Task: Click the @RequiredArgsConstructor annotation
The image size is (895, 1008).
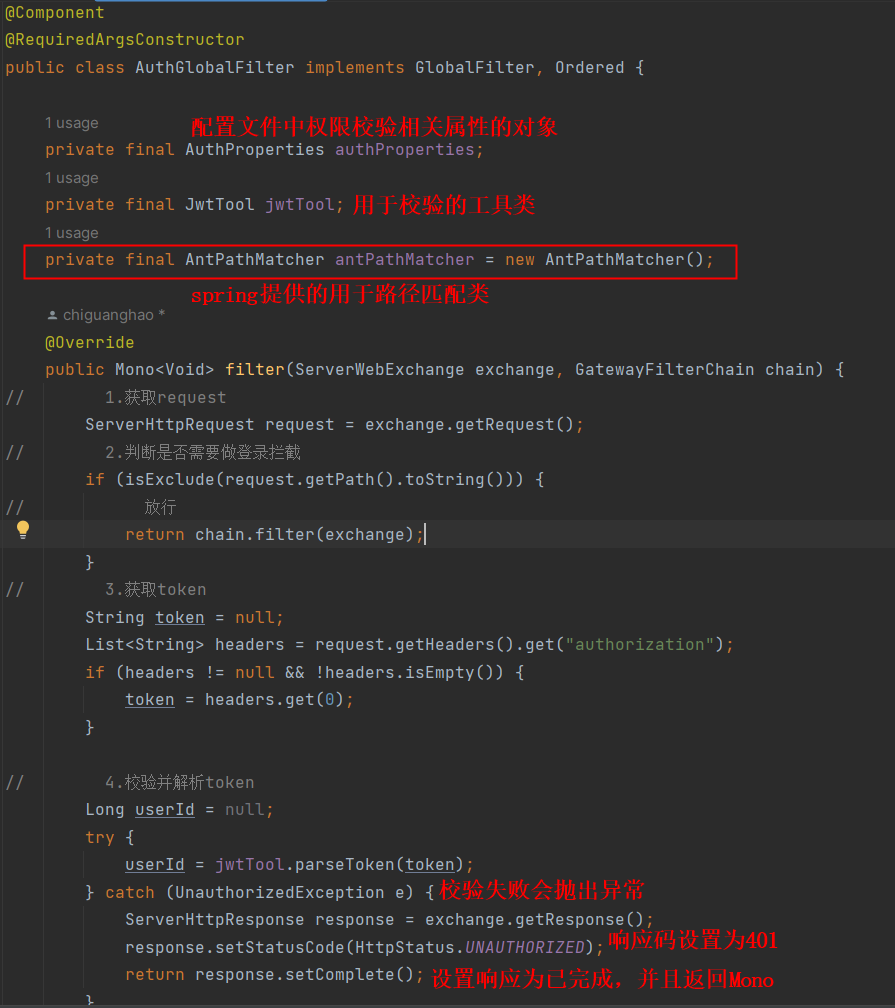Action: click(124, 40)
